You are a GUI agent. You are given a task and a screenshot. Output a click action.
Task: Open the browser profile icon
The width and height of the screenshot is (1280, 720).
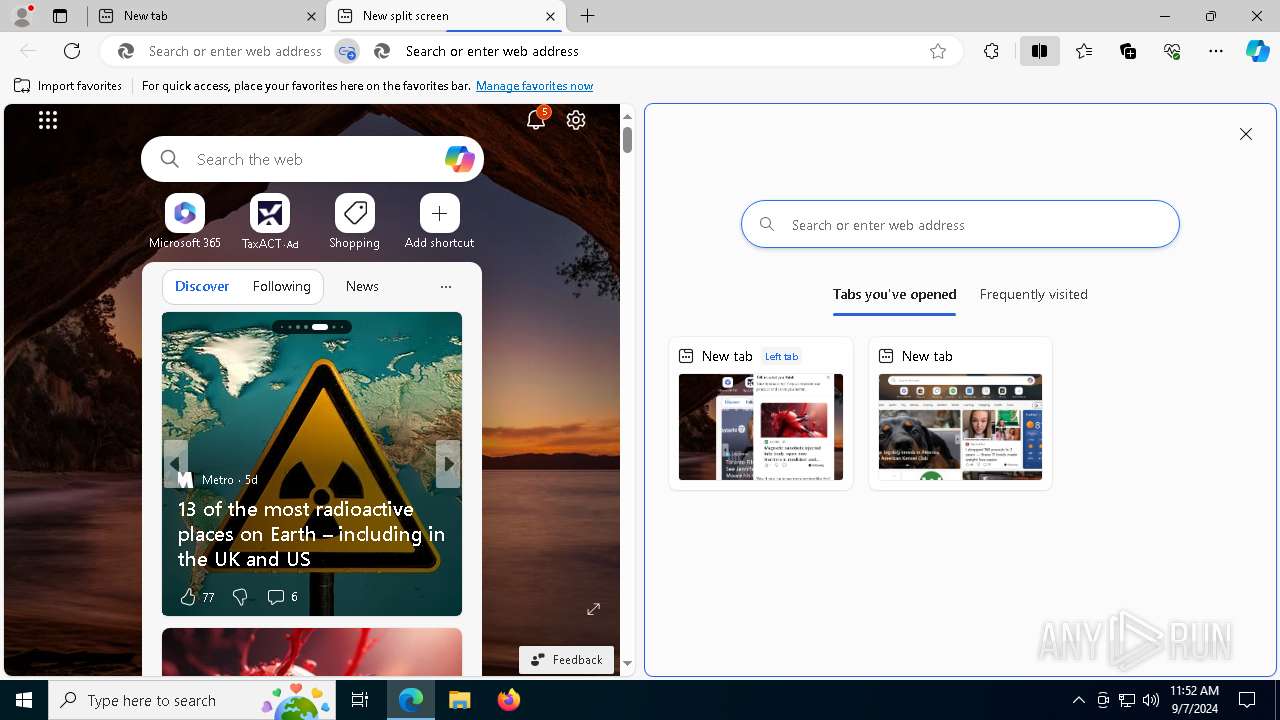(22, 16)
